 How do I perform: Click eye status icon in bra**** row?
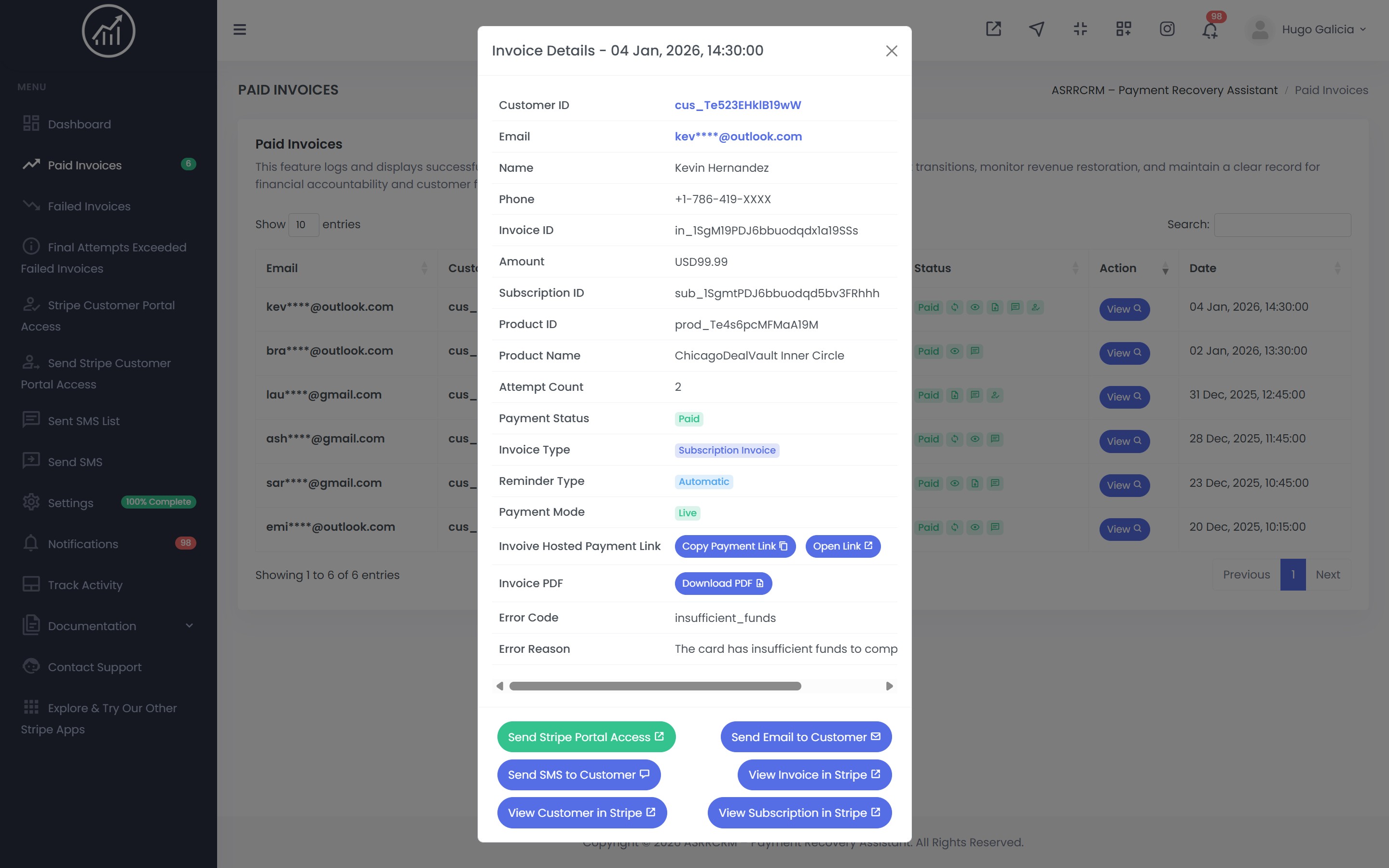pos(954,351)
